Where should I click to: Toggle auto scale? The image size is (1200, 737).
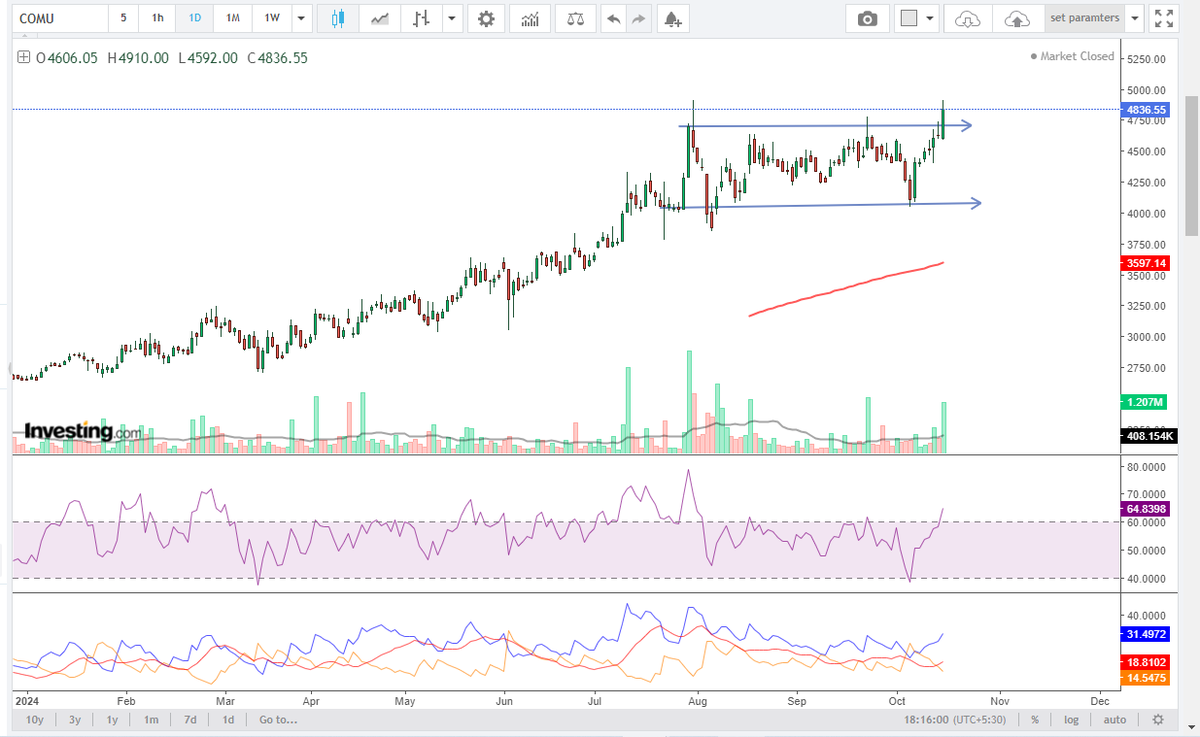(1115, 720)
